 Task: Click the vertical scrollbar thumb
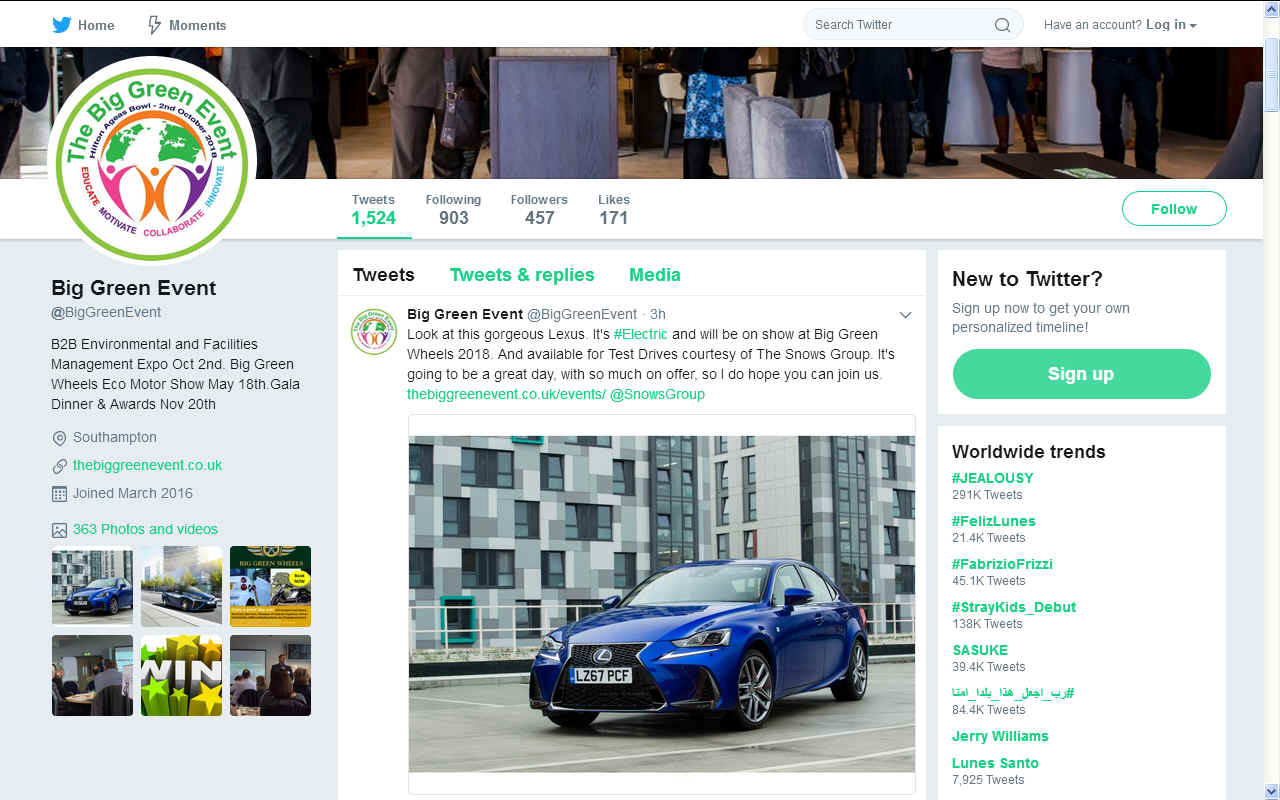1271,75
